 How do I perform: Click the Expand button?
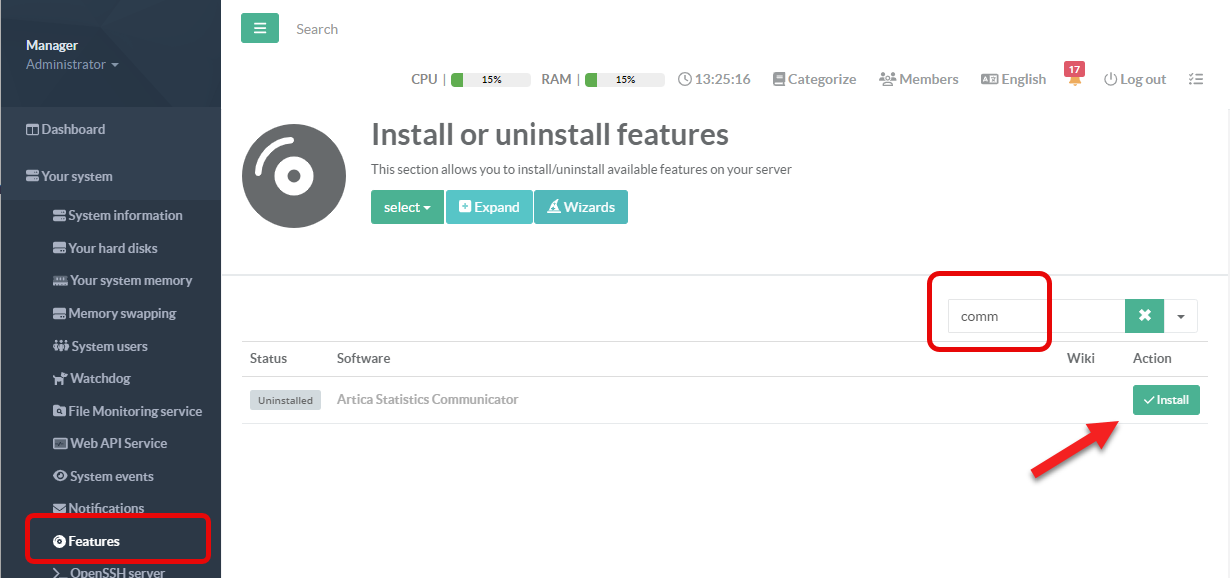489,207
